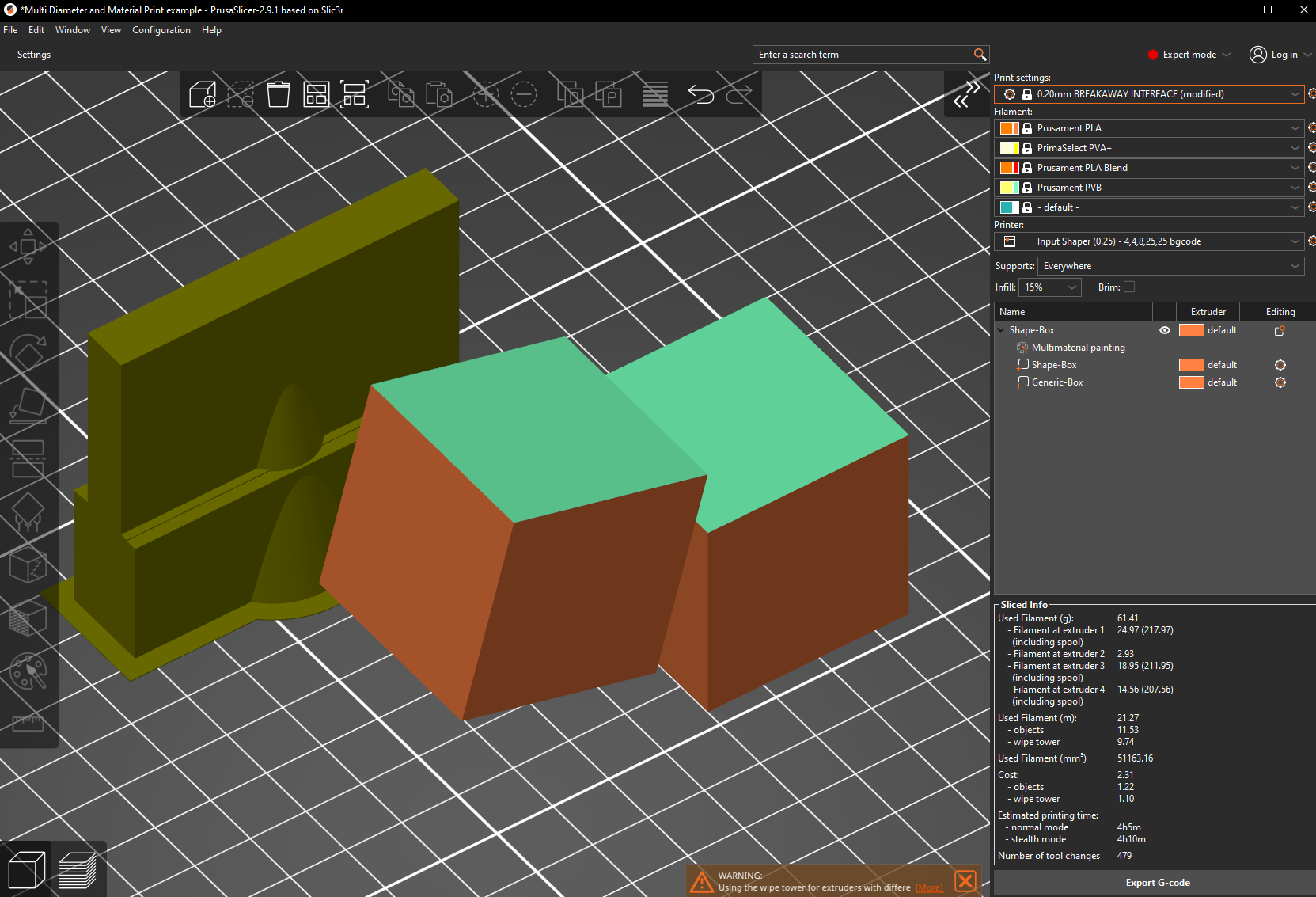Image resolution: width=1316 pixels, height=897 pixels.
Task: Open the File menu
Action: pos(10,30)
